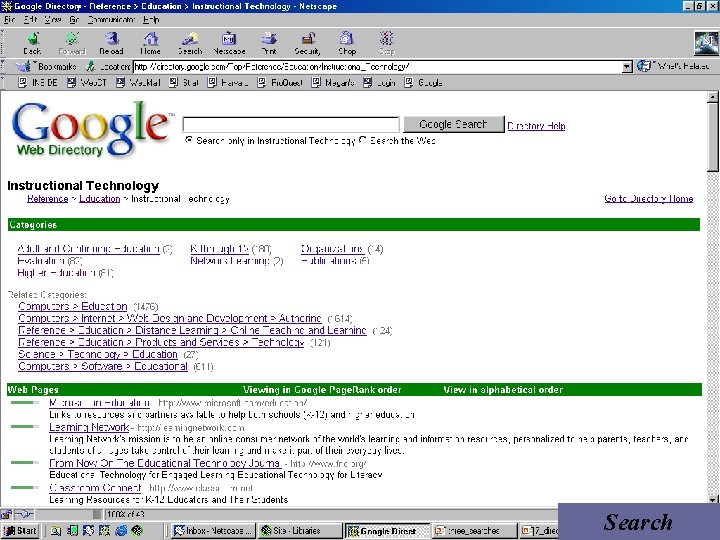Screen dimensions: 720x540
Task: Open the Go menu
Action: click(74, 20)
